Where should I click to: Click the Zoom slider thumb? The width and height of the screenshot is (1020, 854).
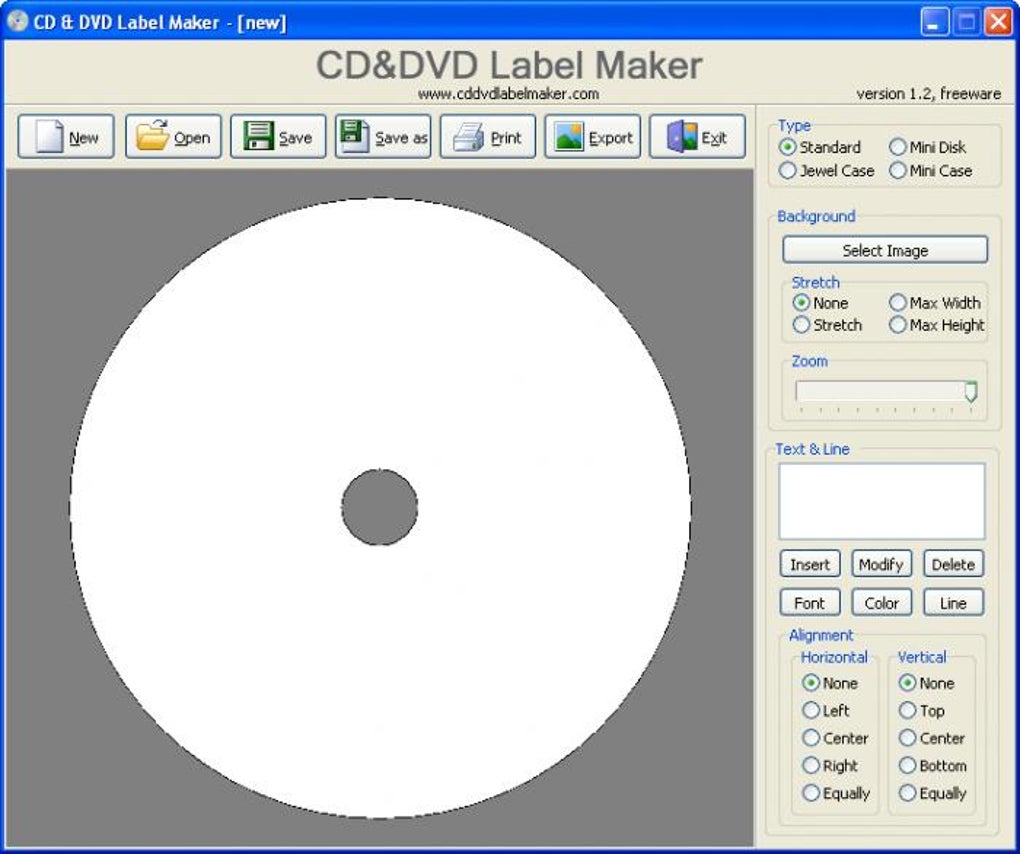pos(971,392)
